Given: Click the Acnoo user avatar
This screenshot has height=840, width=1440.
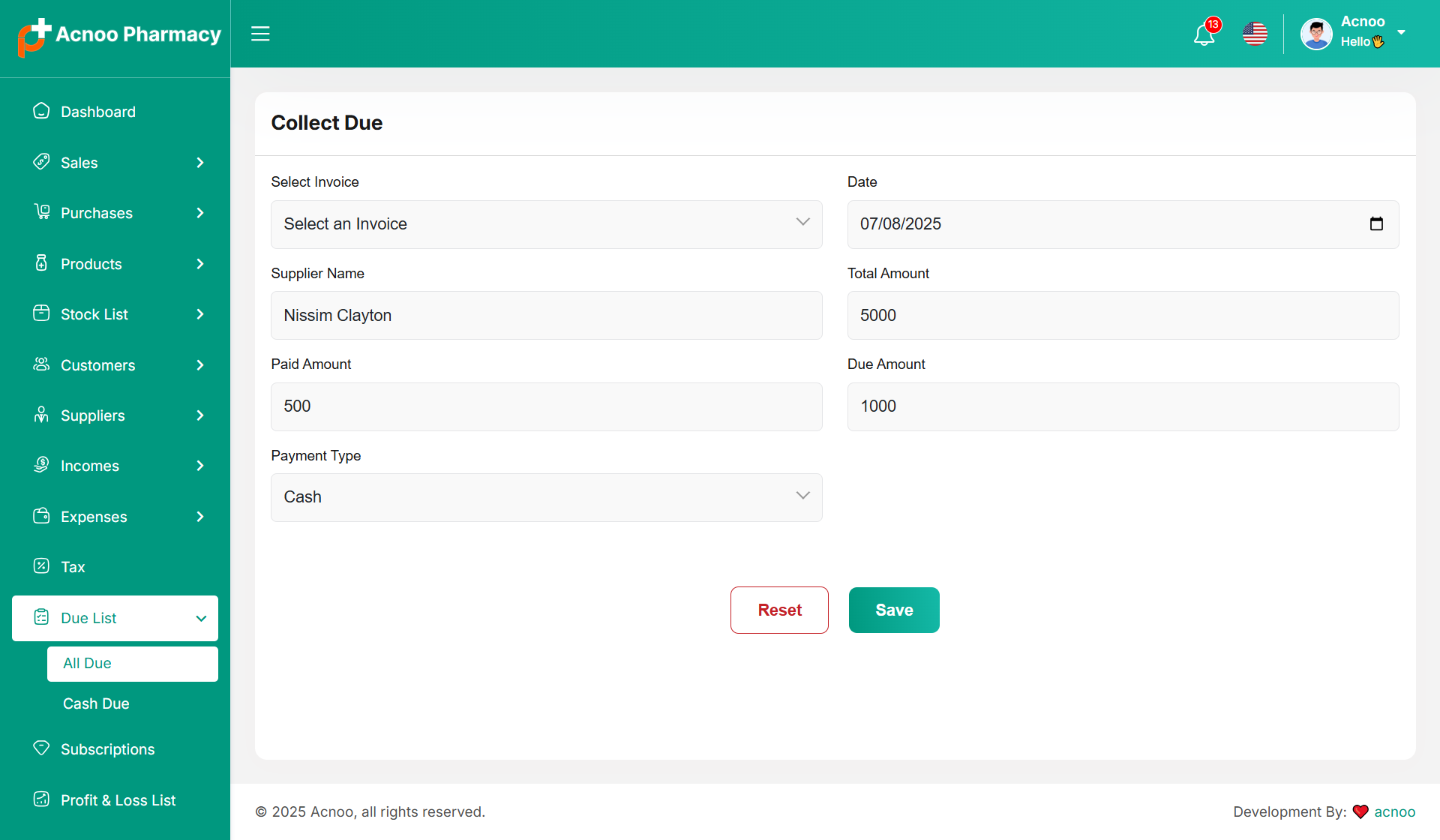Looking at the screenshot, I should (1316, 34).
